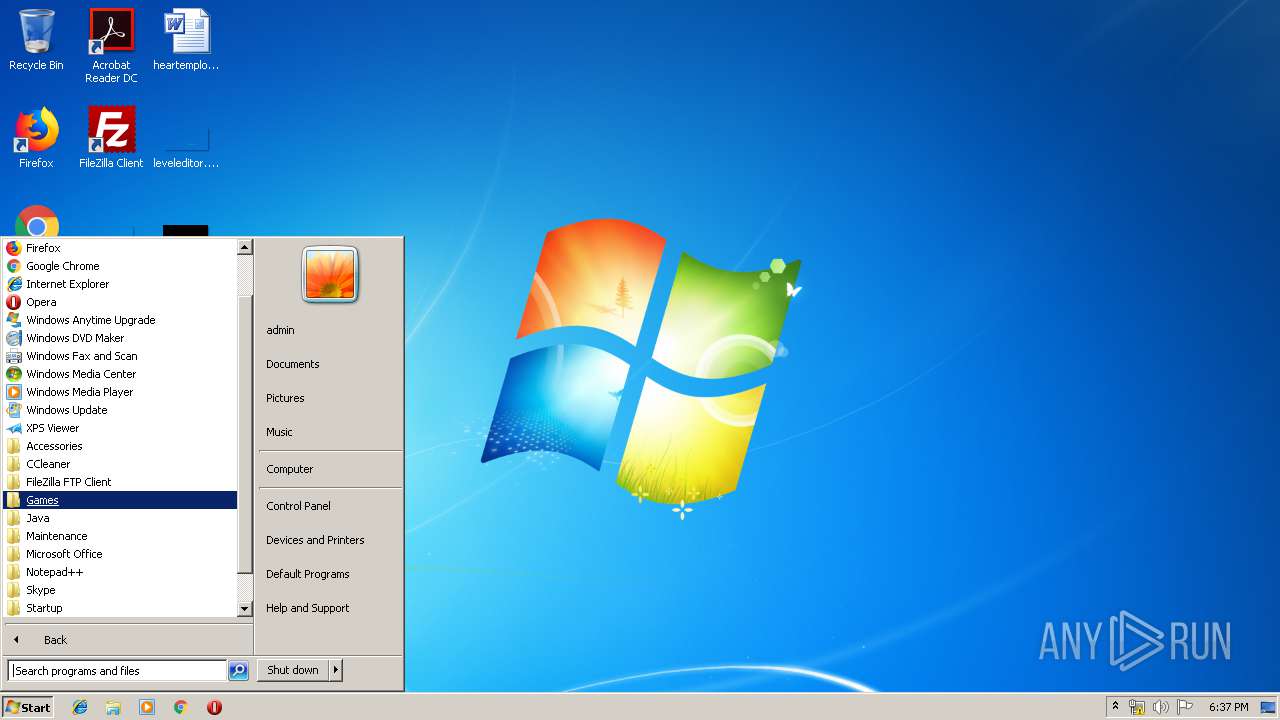Launch Opera from the taskbar
The width and height of the screenshot is (1280, 720).
[x=214, y=707]
